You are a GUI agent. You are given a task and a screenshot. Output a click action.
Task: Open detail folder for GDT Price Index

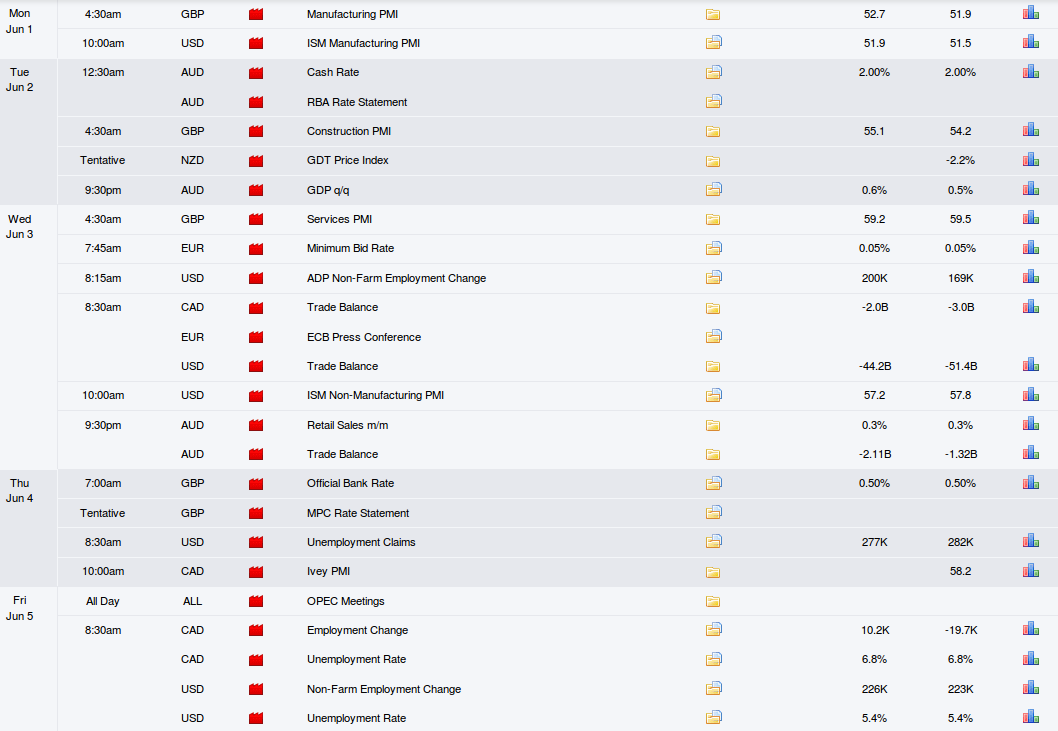(713, 161)
